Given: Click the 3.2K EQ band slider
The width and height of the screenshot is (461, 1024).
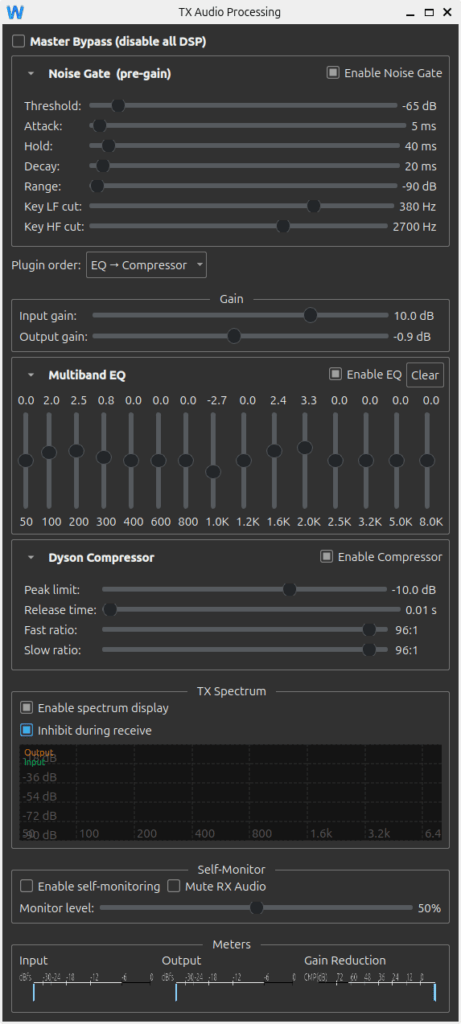Looking at the screenshot, I should point(366,461).
